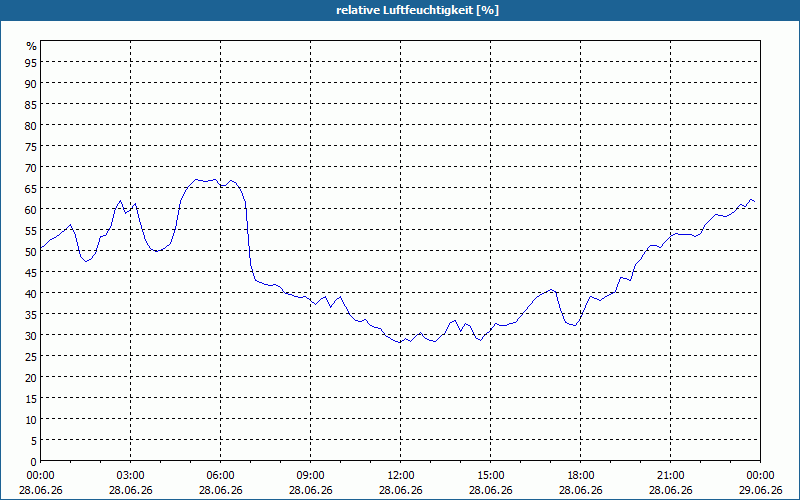Click the y-axis origin label '0'
This screenshot has height=500, width=800.
(x=34, y=462)
